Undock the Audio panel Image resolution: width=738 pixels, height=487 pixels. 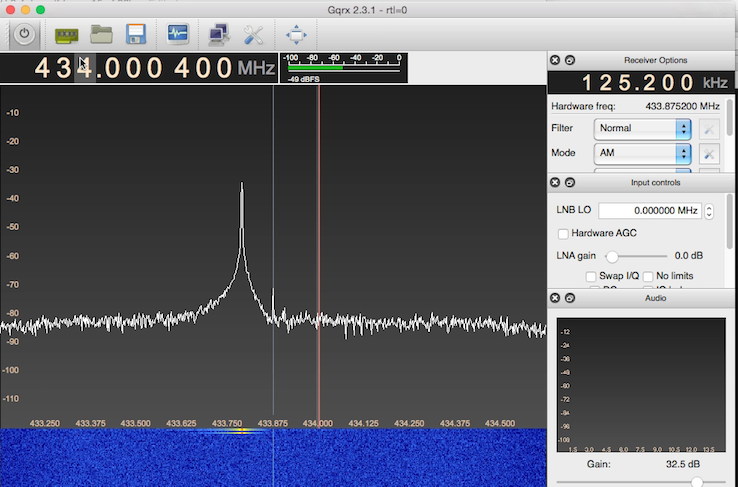pos(570,298)
